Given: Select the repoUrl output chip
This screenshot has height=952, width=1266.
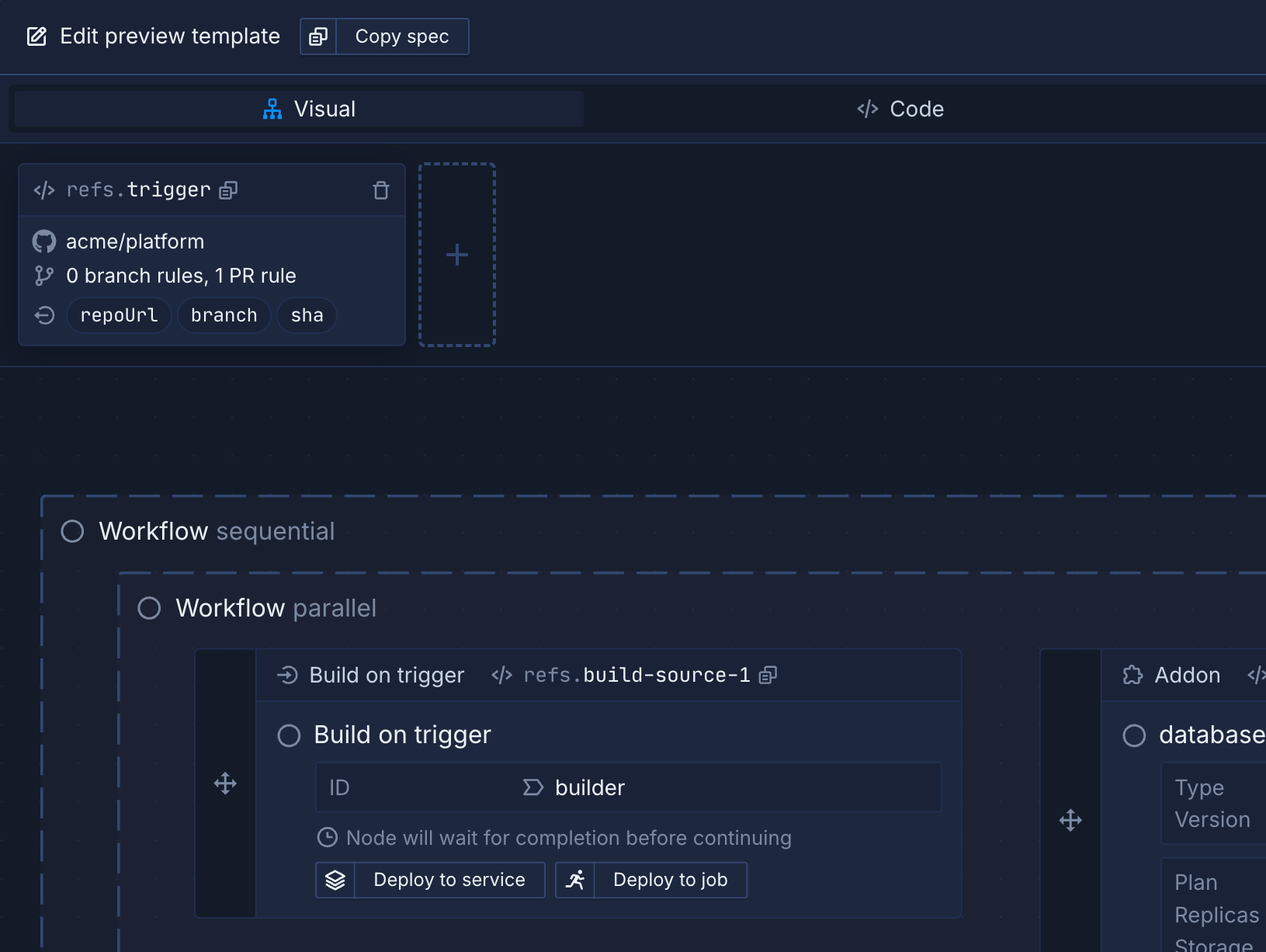Looking at the screenshot, I should point(119,315).
